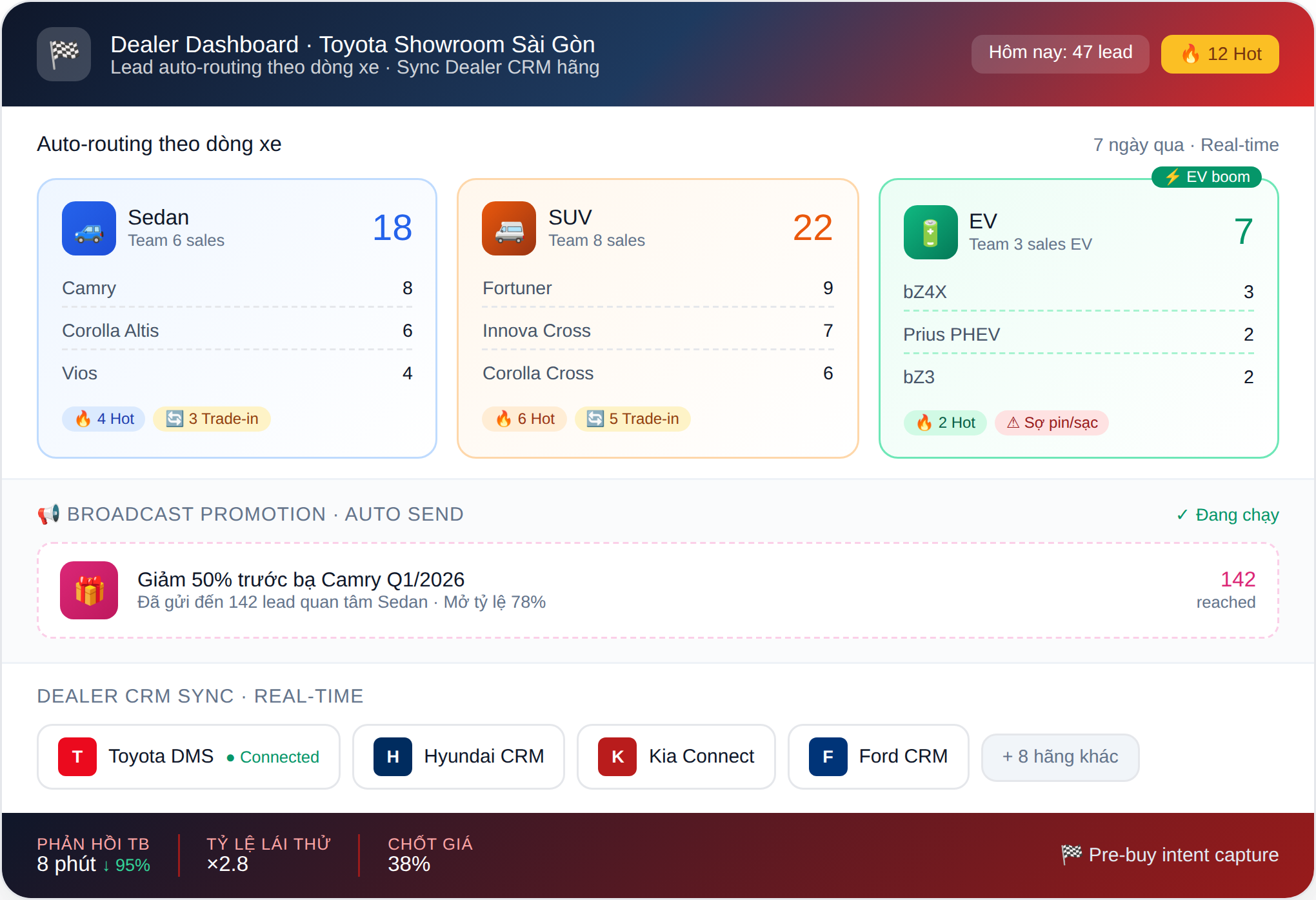This screenshot has height=900, width=1316.
Task: Click the Hôm nay: 47 lead badge
Action: 1061,54
